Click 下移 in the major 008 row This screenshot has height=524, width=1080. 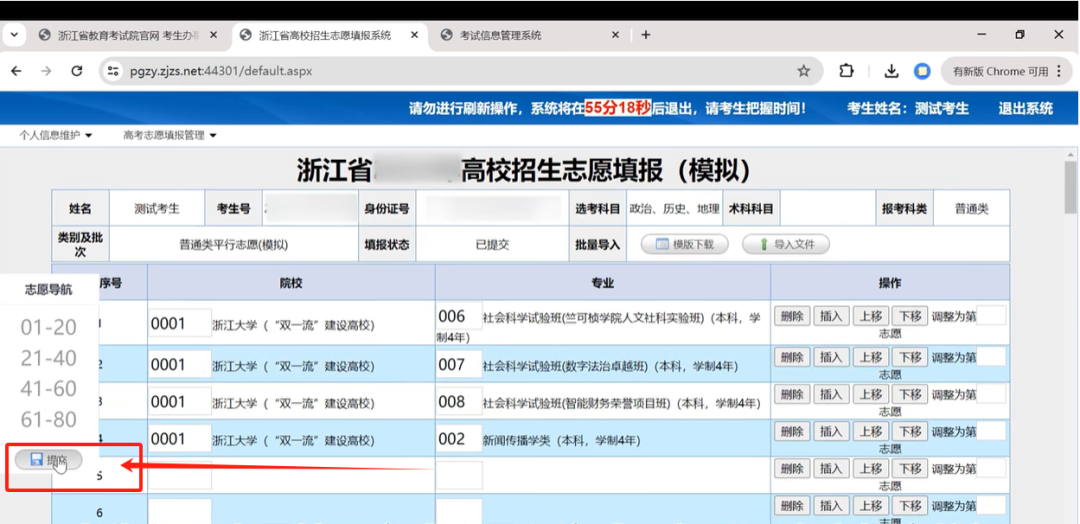tap(909, 395)
